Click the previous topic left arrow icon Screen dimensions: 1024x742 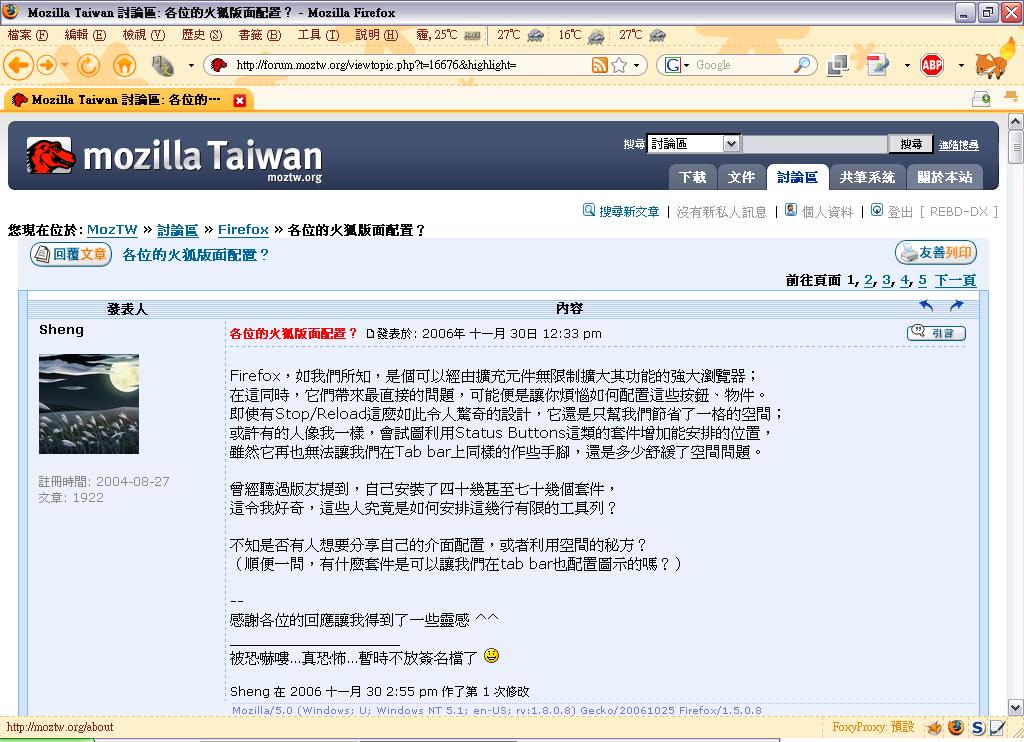(x=926, y=305)
